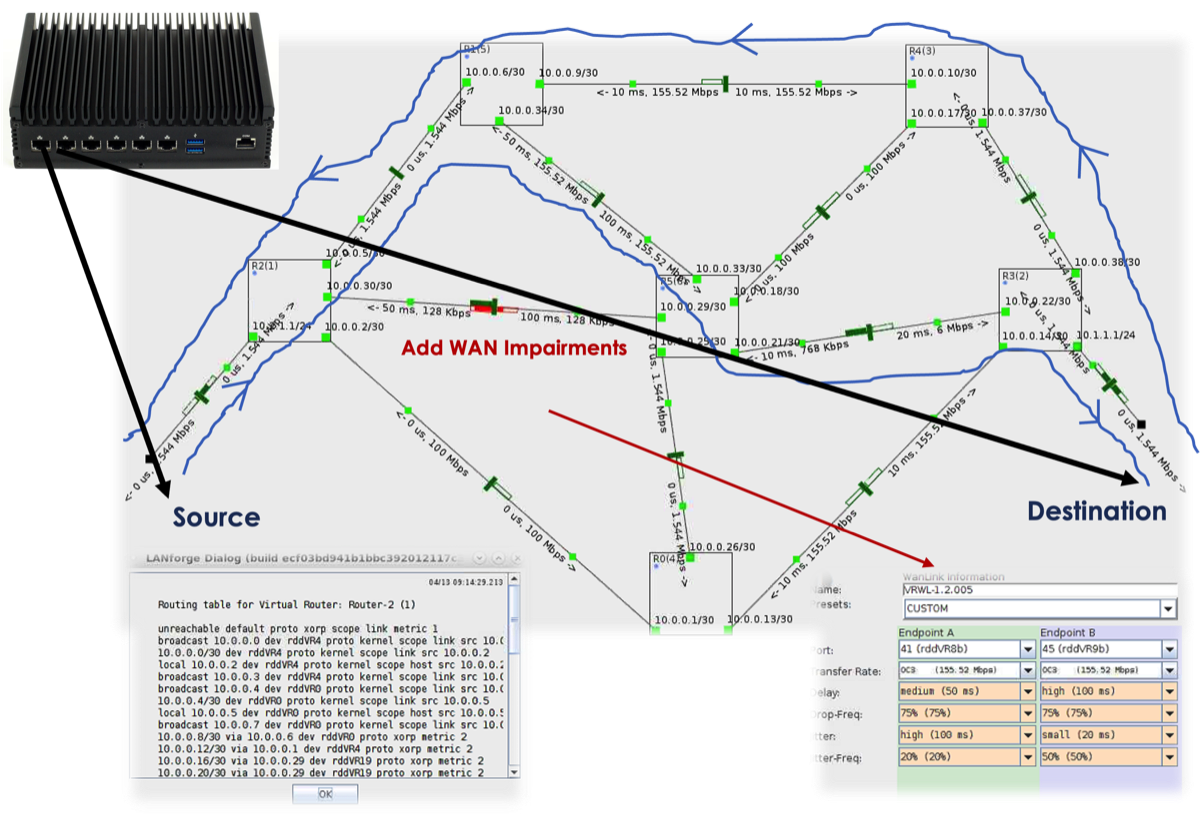1200x816 pixels.
Task: Click the 10.0.0.38/30 interface label
Action: click(x=1106, y=262)
